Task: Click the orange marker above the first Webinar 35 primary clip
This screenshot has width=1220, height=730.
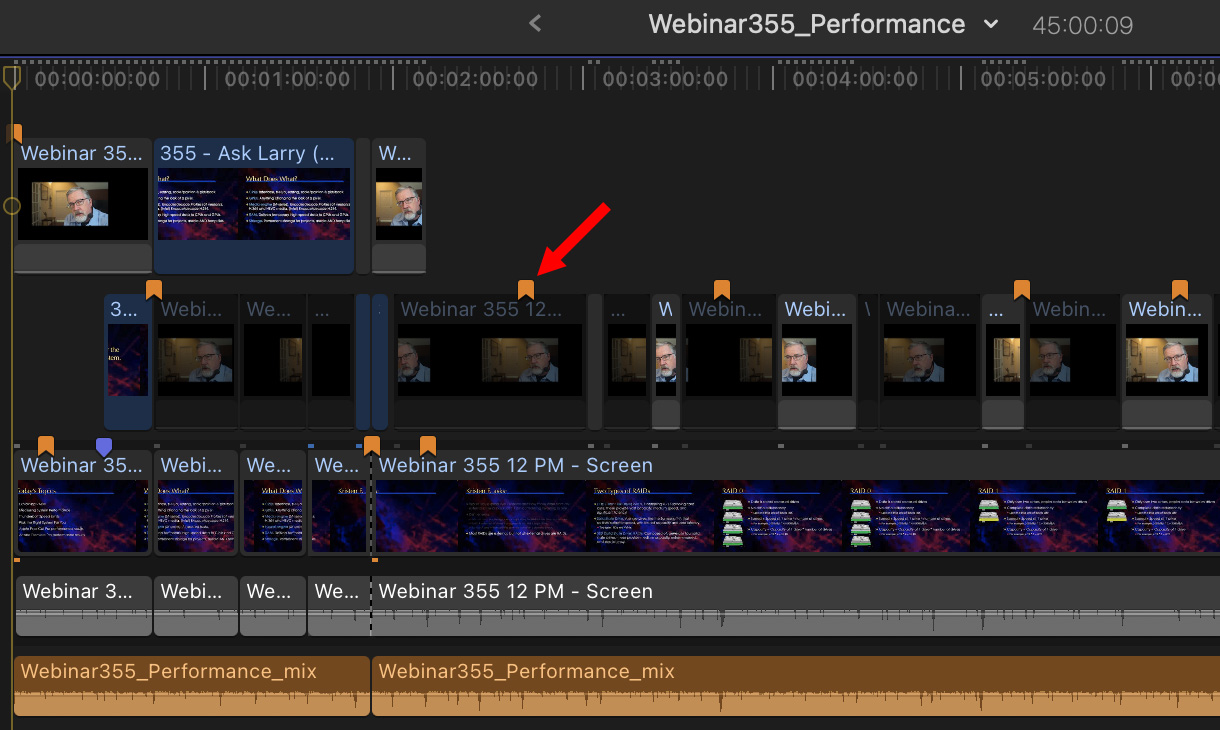Action: 46,445
